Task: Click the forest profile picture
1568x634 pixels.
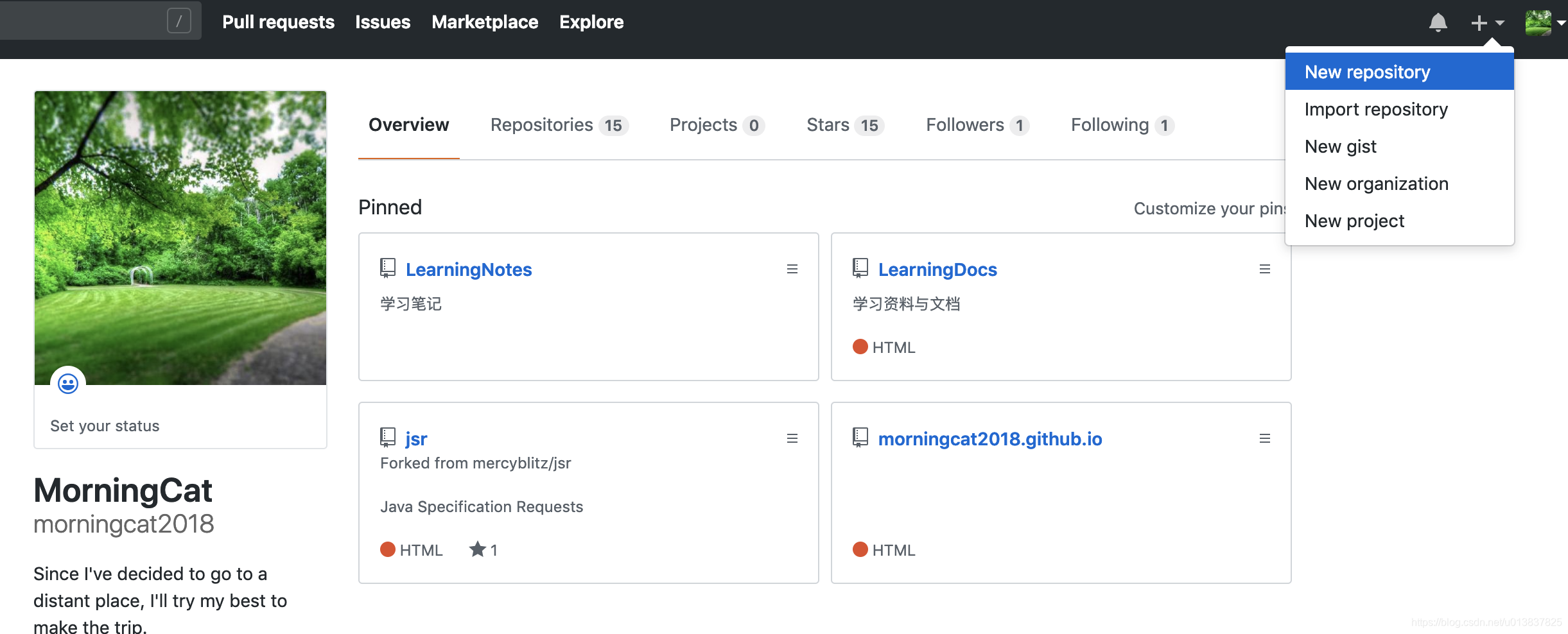Action: (x=180, y=238)
